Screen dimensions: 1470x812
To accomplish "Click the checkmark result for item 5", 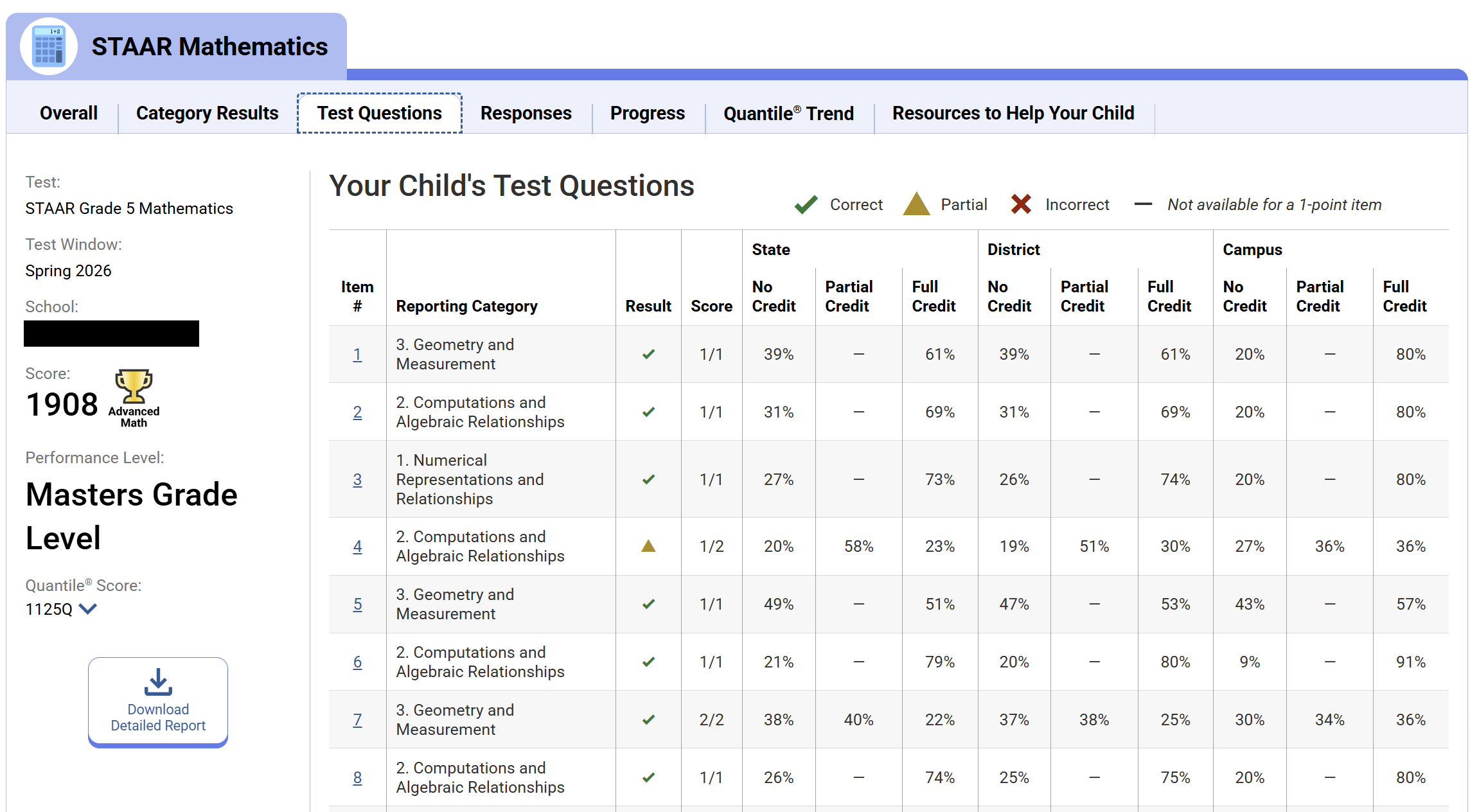I will click(x=649, y=604).
